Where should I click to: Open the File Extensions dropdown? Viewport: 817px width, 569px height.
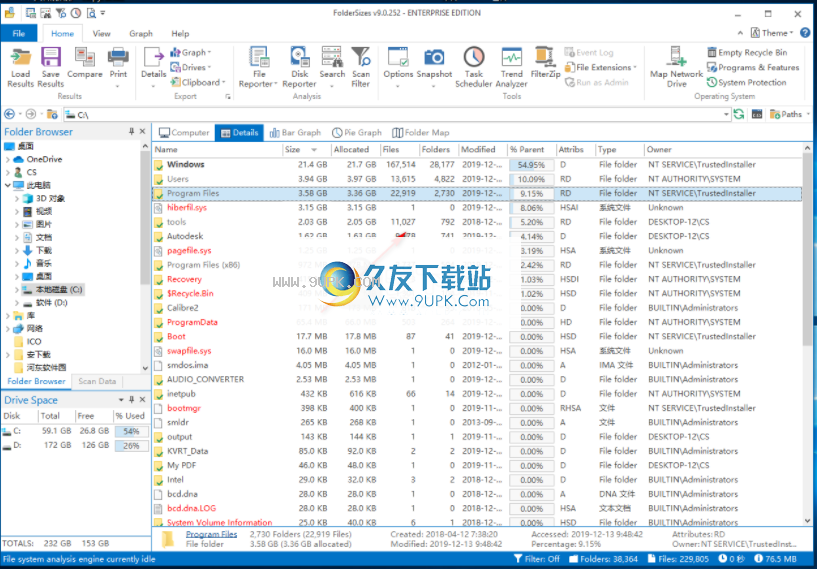coord(601,67)
